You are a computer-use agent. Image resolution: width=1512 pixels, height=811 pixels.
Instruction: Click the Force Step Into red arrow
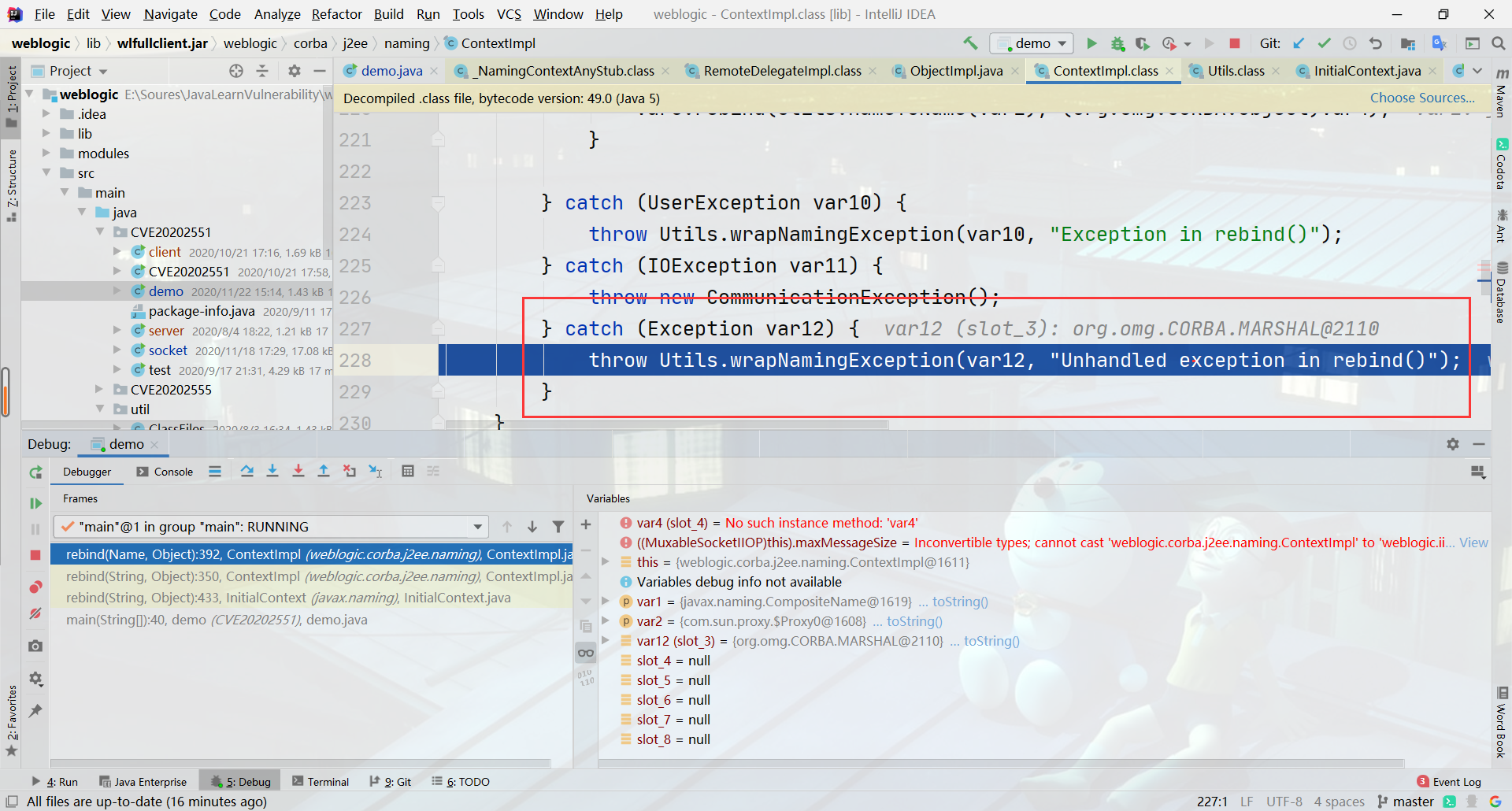(298, 471)
